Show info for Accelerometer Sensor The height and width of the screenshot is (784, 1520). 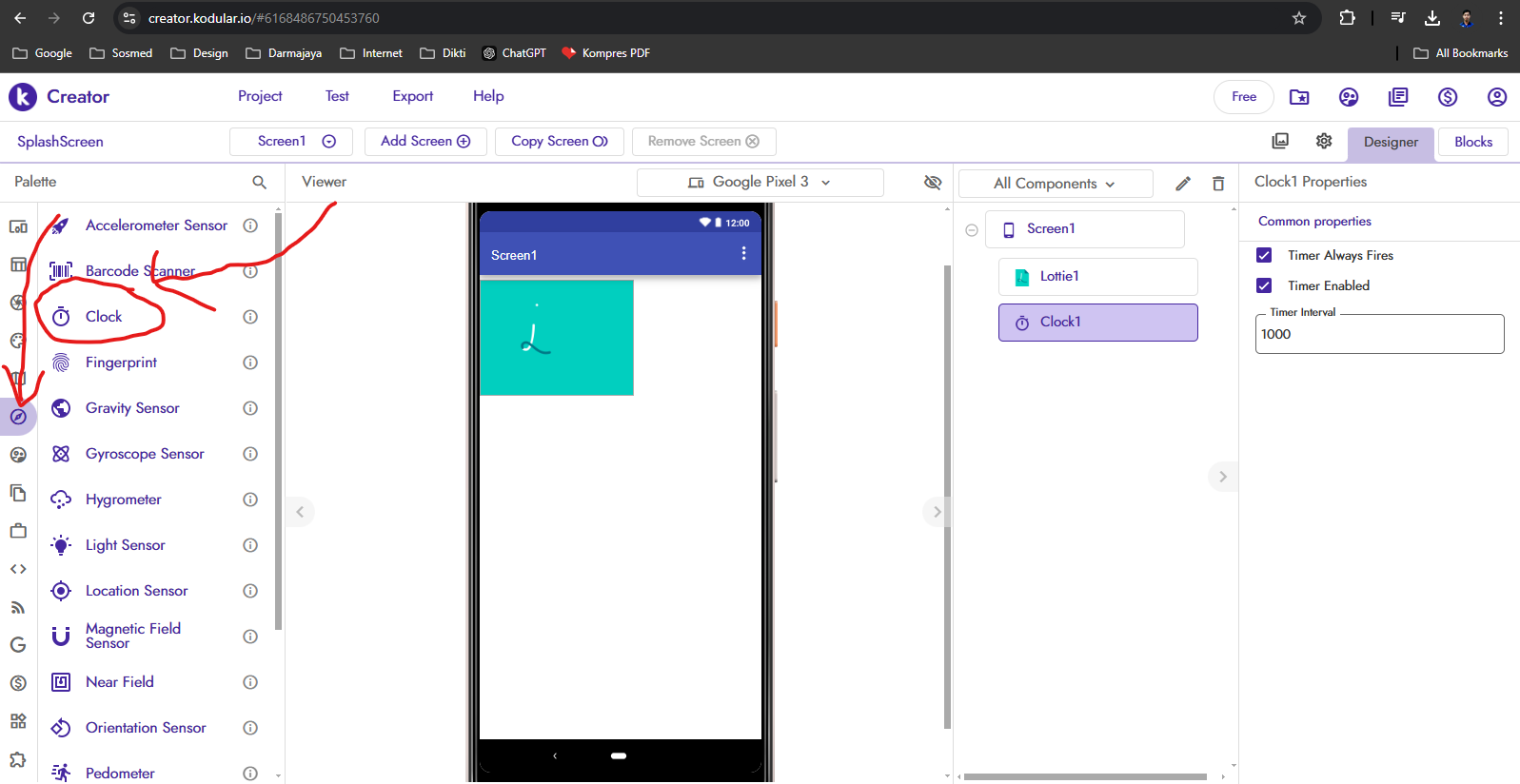250,225
